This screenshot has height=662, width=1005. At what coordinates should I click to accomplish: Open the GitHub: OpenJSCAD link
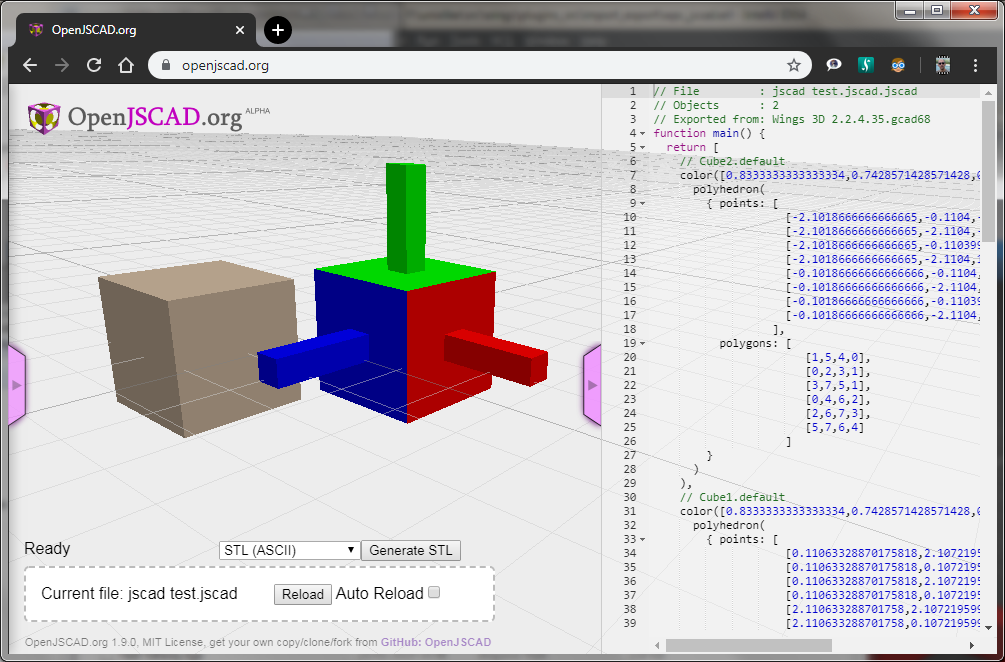click(x=436, y=642)
